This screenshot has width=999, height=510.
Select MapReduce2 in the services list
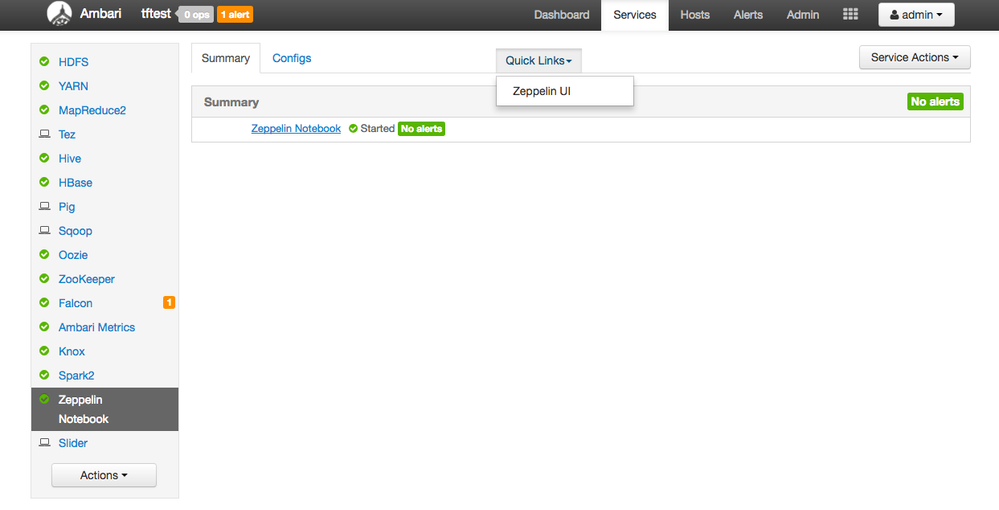click(92, 110)
